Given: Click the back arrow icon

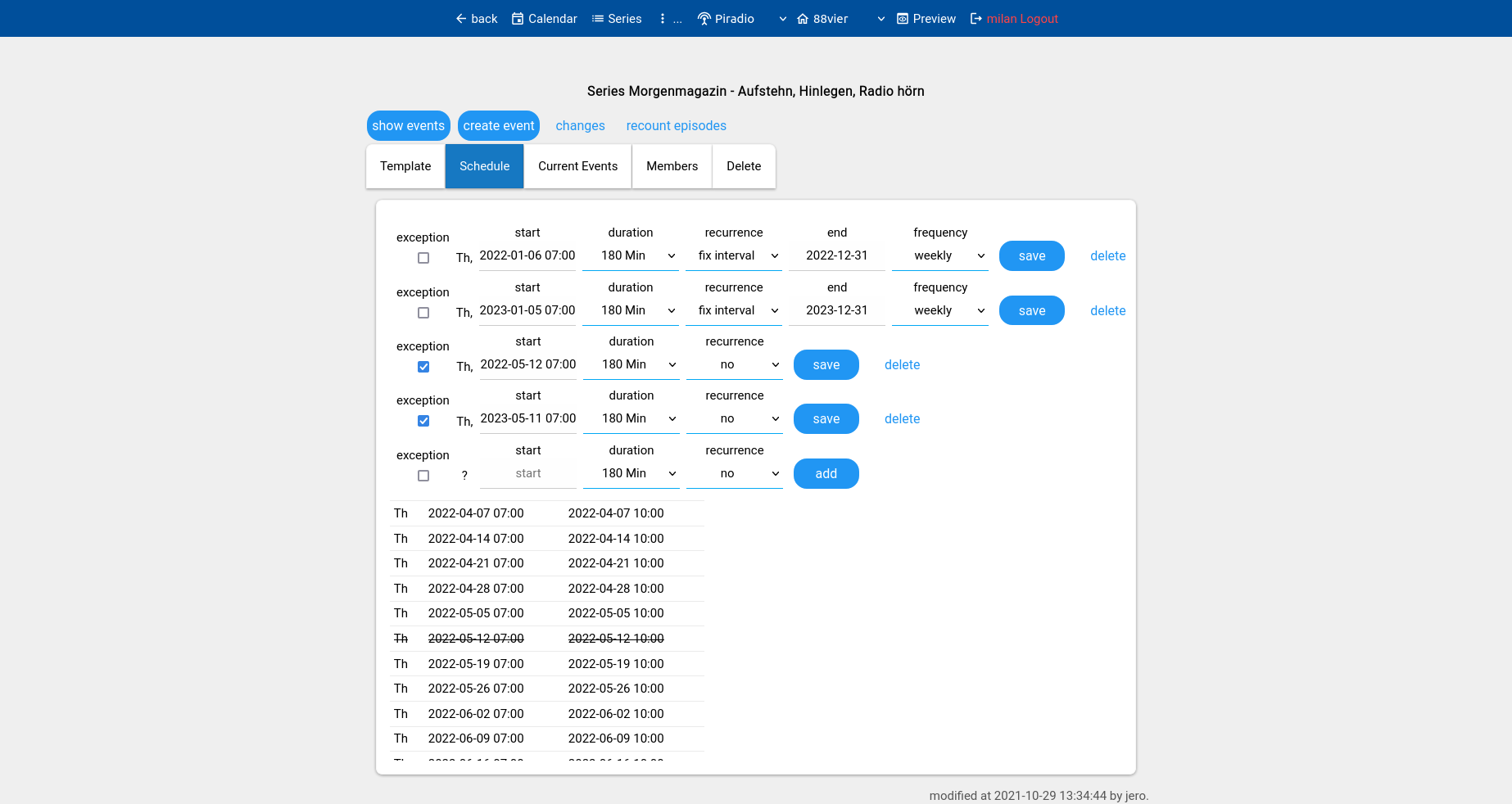Looking at the screenshot, I should (x=461, y=19).
